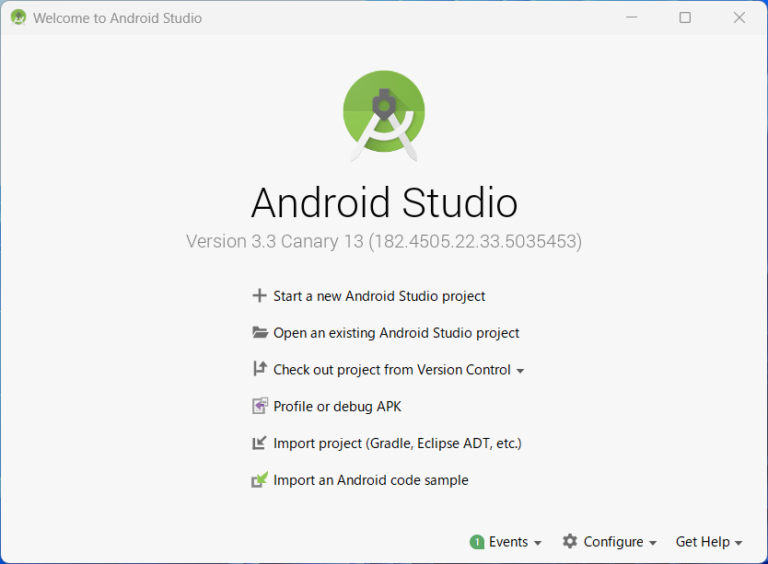Maximize the Welcome to Android Studio window
768x564 pixels.
(x=685, y=18)
